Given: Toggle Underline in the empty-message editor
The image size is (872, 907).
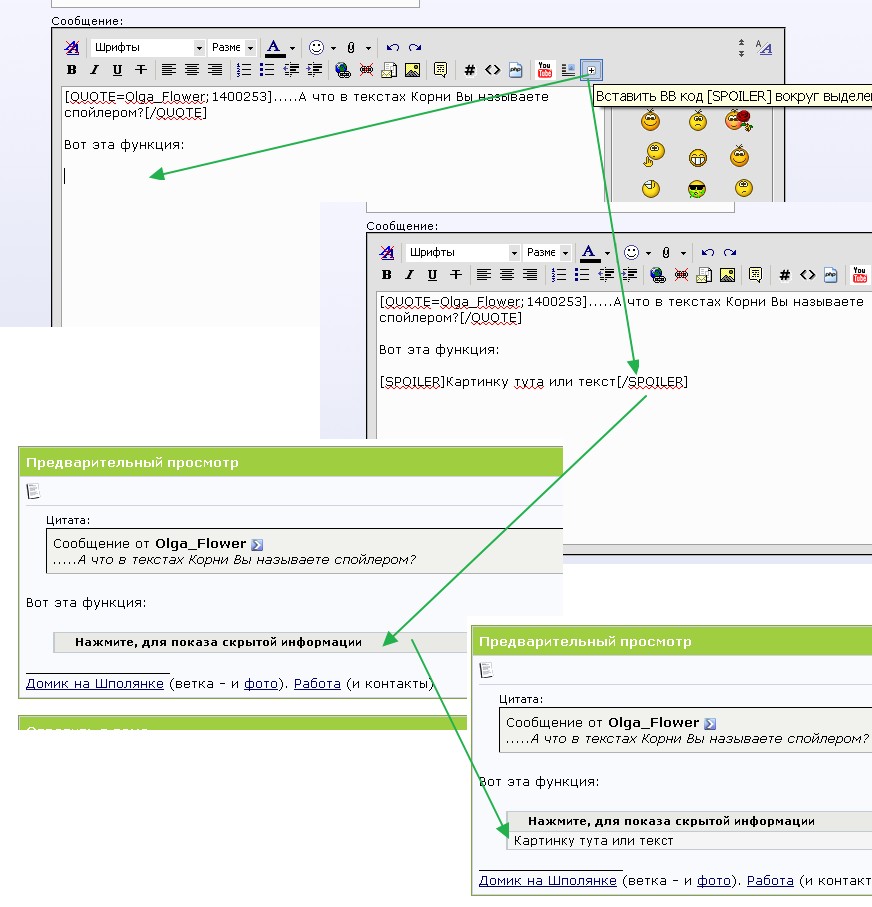Looking at the screenshot, I should (117, 70).
